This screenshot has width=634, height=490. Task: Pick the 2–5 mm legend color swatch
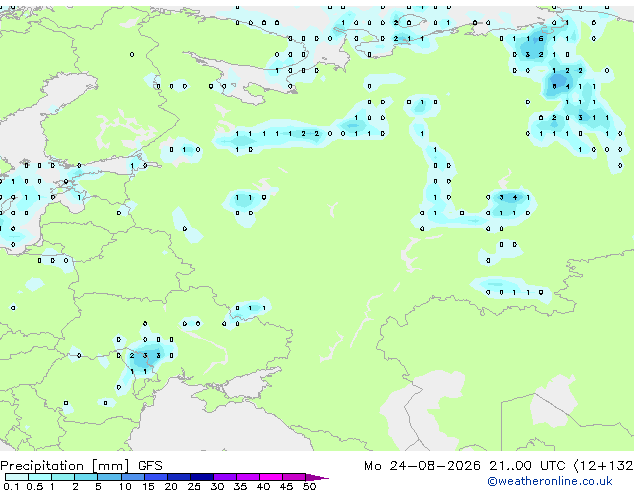86,477
